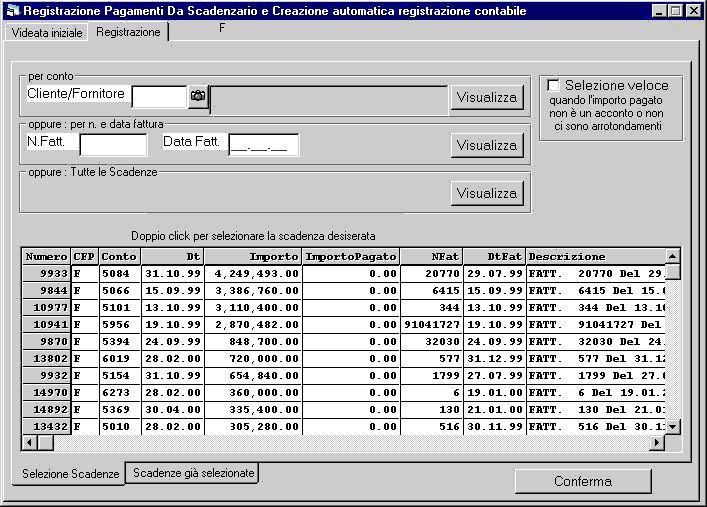Image resolution: width=707 pixels, height=507 pixels.
Task: Click the NFat column header
Action: coord(432,257)
